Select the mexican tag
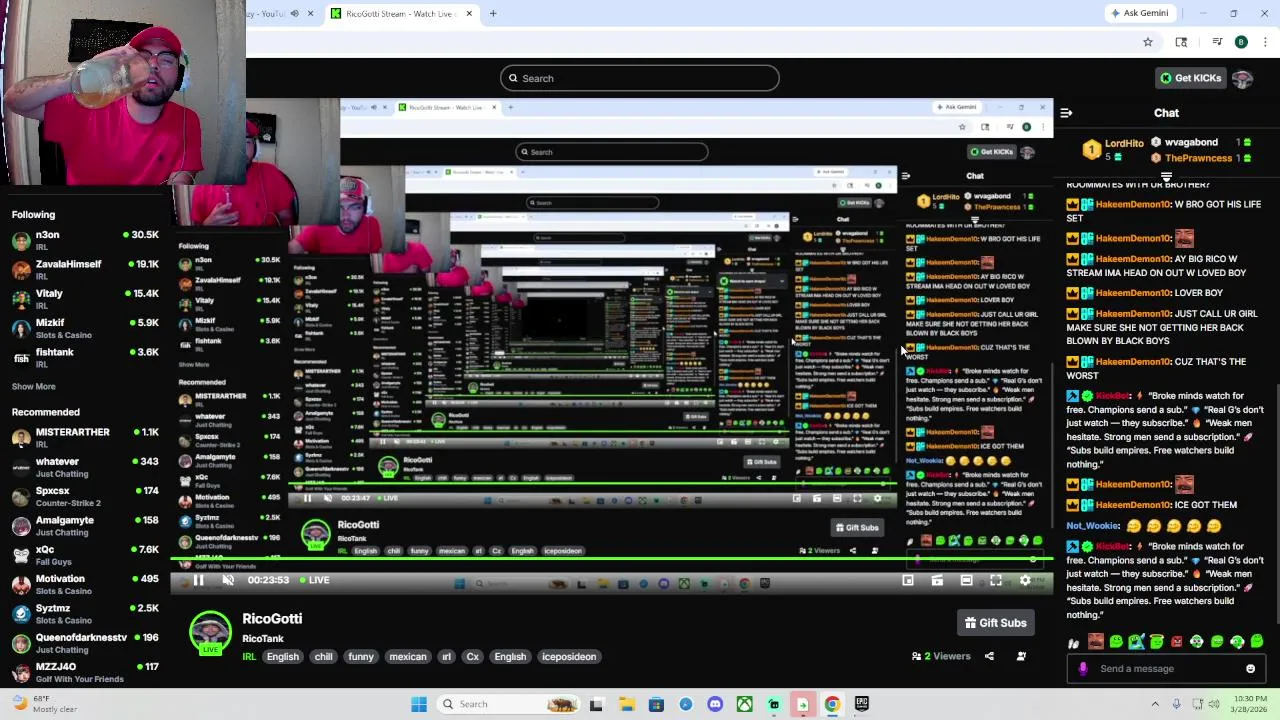This screenshot has width=1280, height=720. 408,657
